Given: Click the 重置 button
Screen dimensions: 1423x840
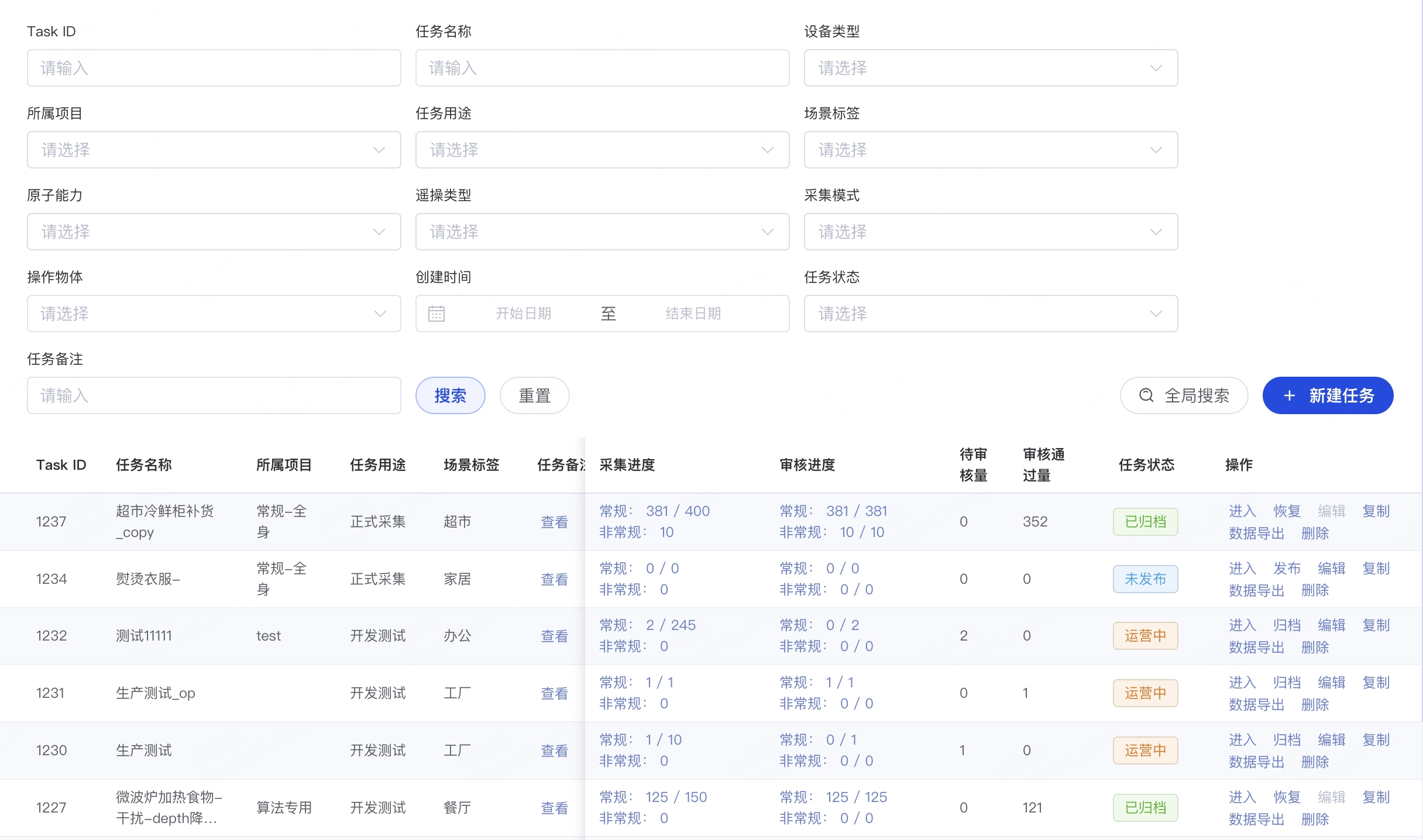Looking at the screenshot, I should tap(534, 395).
